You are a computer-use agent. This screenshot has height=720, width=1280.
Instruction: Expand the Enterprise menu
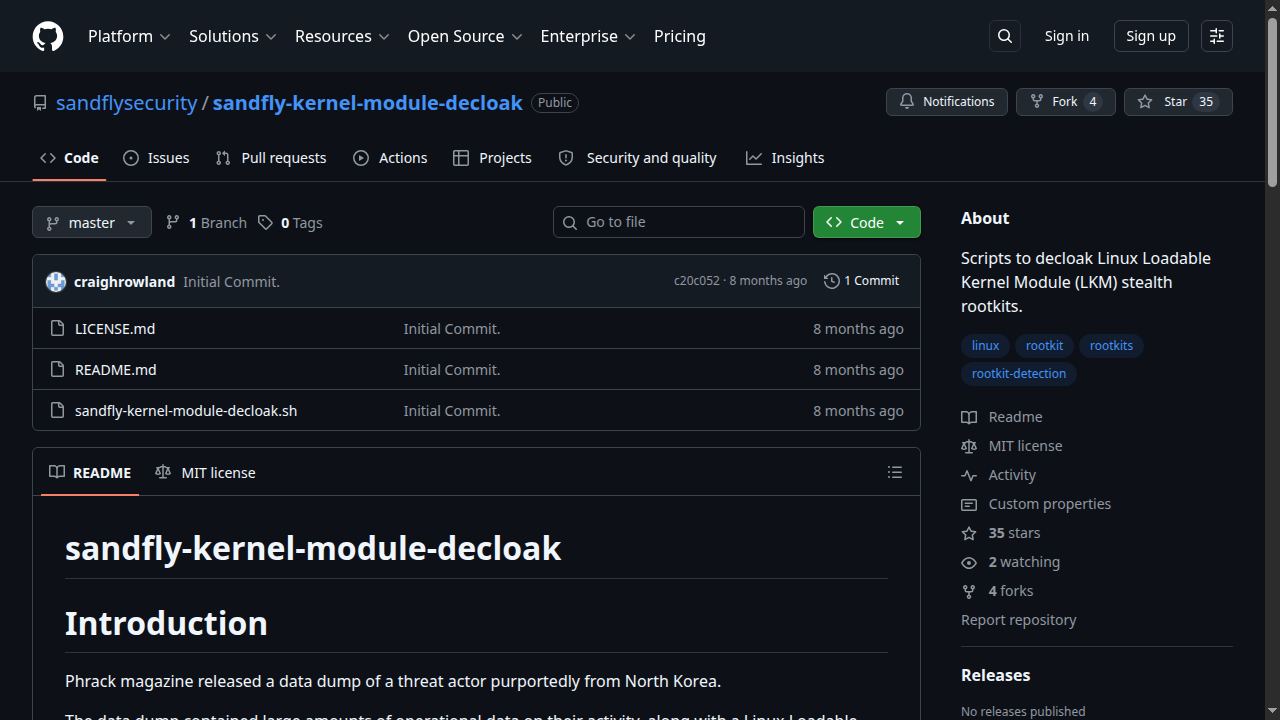point(588,36)
